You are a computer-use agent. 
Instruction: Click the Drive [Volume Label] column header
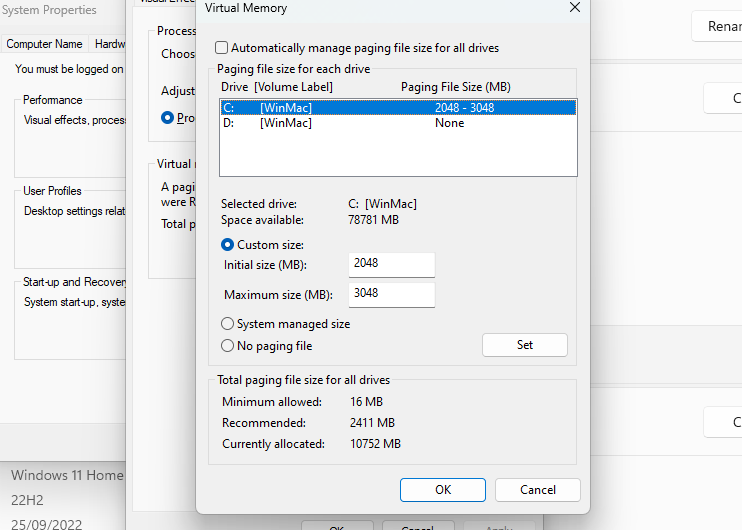[277, 87]
